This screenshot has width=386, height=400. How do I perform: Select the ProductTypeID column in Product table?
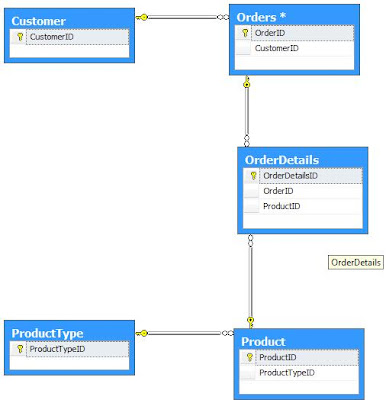[299, 373]
